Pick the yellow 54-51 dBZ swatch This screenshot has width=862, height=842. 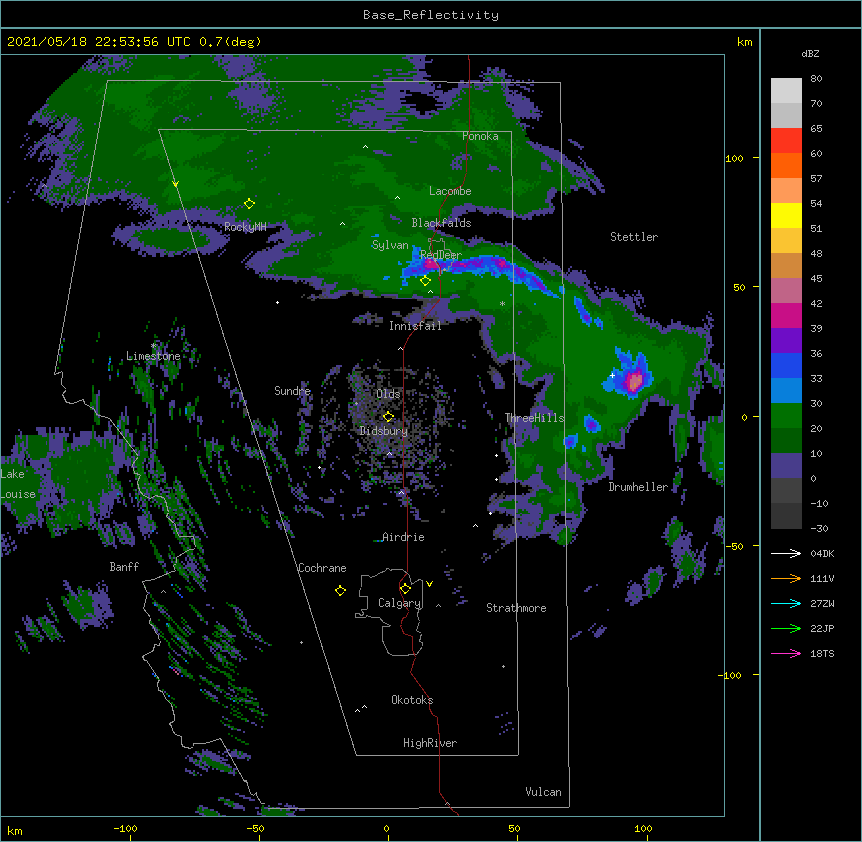pos(786,215)
